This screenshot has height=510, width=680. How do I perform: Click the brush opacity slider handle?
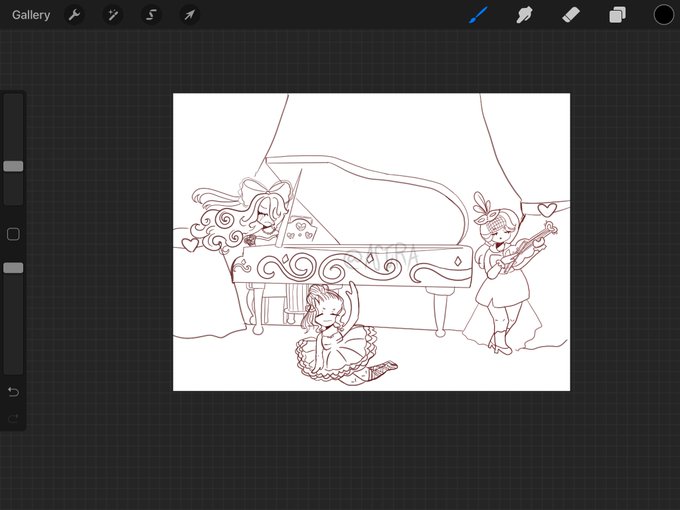(x=13, y=268)
